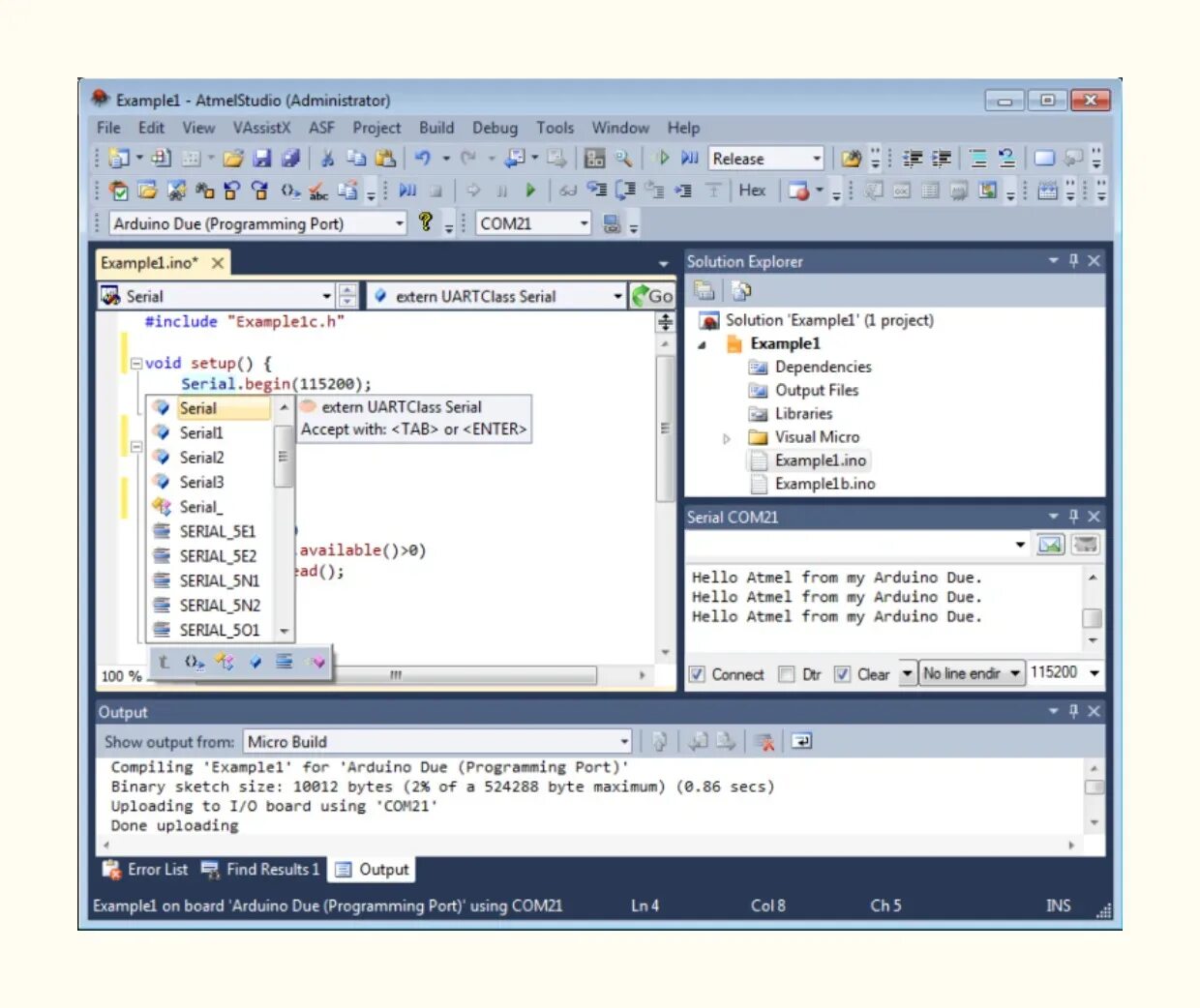Click the Save floppy disk icon
The image size is (1200, 1008).
tap(261, 159)
